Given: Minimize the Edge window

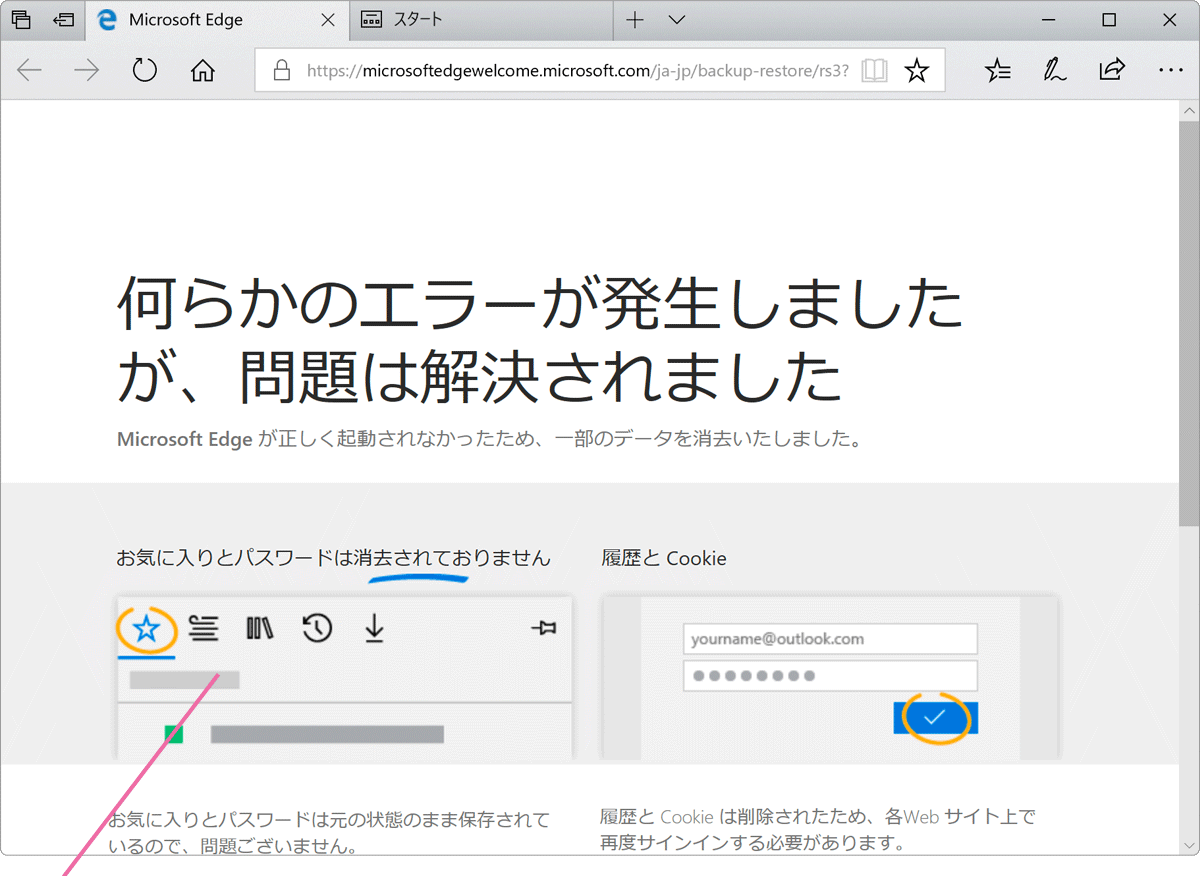Looking at the screenshot, I should click(x=1049, y=20).
